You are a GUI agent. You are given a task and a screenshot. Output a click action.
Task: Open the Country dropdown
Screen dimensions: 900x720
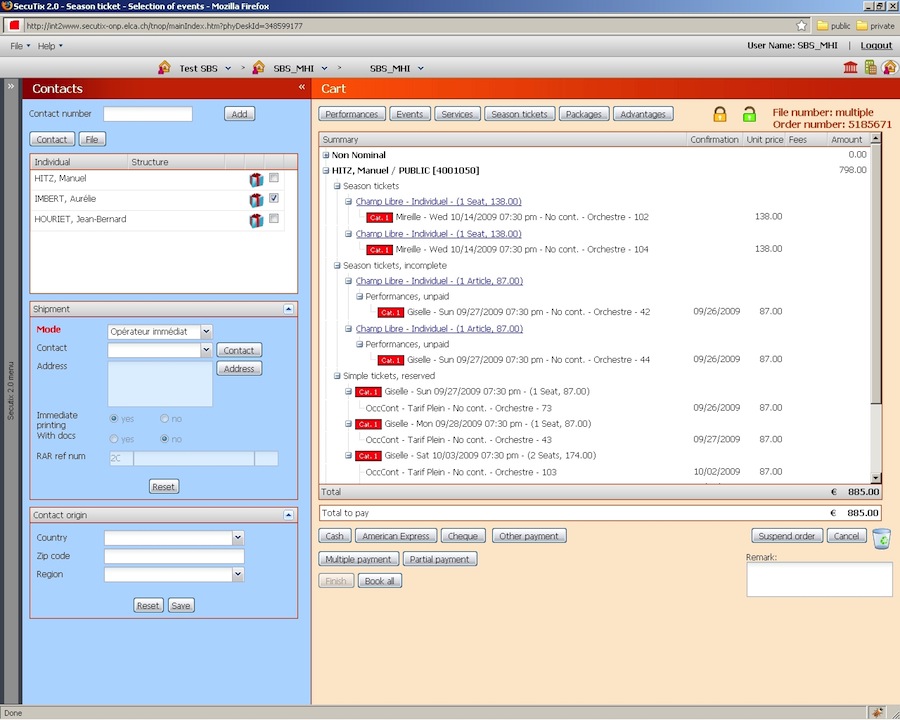click(238, 538)
